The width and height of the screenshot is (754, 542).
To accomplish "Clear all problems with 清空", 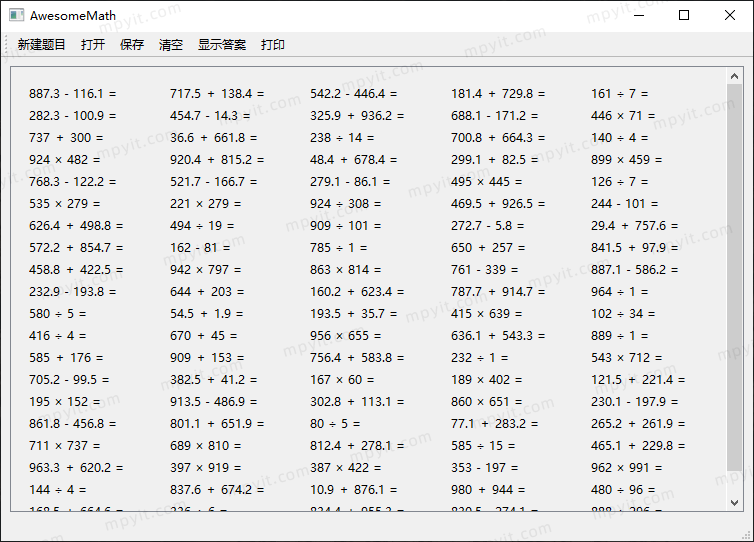I will 171,45.
